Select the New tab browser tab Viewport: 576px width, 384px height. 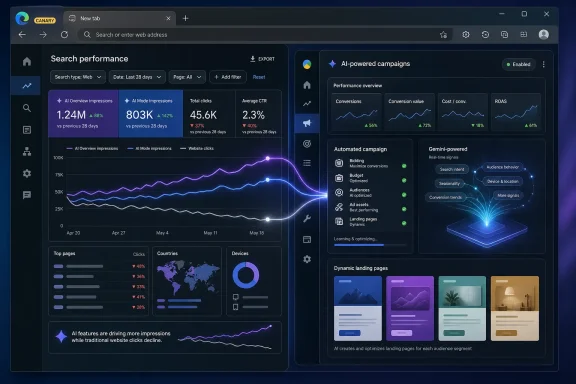coord(119,18)
